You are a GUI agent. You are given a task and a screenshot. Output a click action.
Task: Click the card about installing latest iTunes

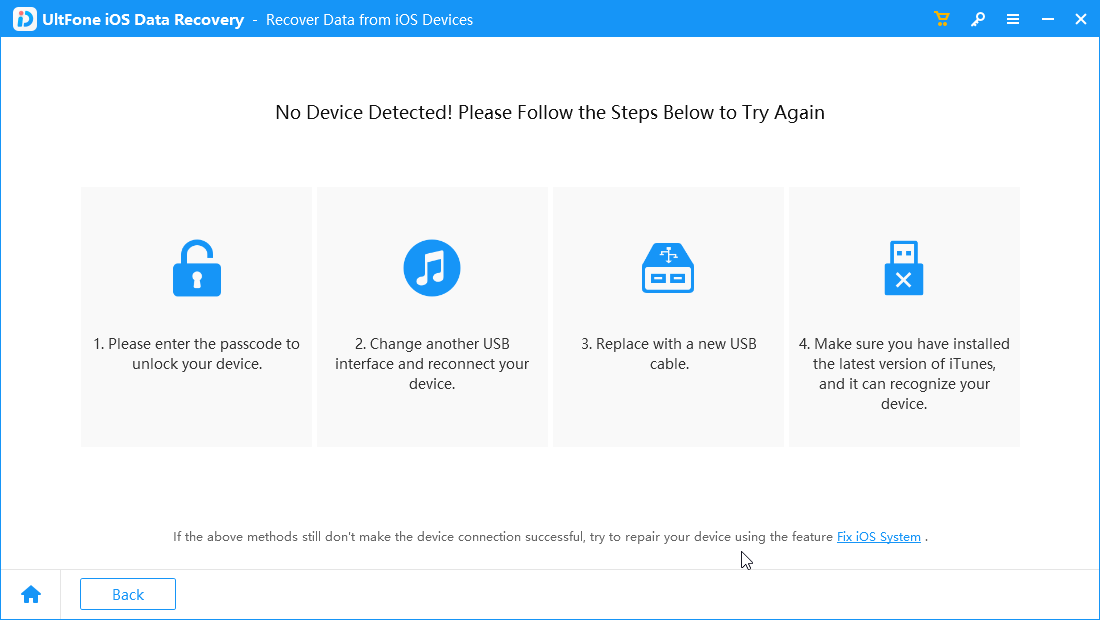(x=904, y=316)
